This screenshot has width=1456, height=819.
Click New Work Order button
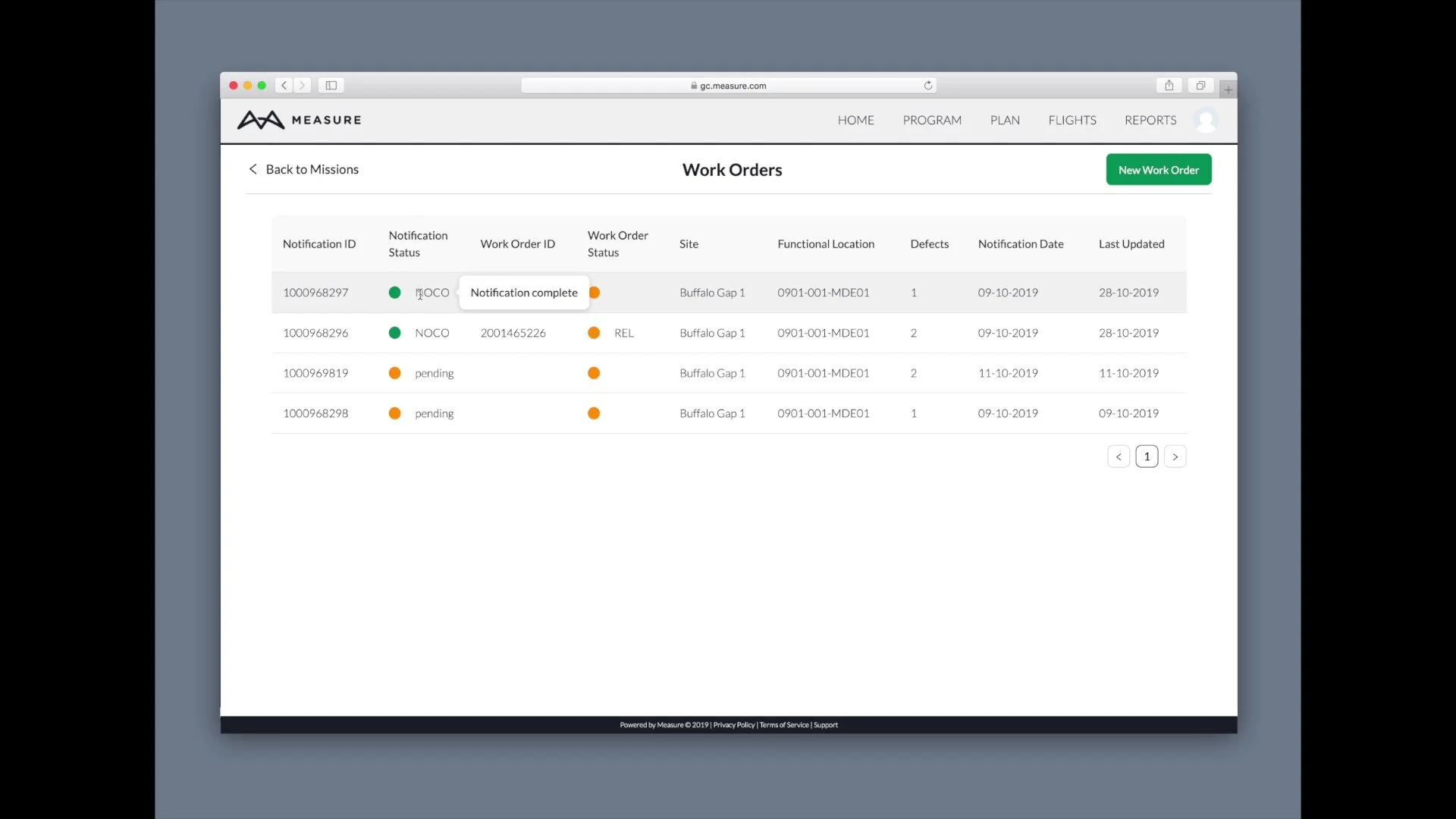click(x=1158, y=170)
